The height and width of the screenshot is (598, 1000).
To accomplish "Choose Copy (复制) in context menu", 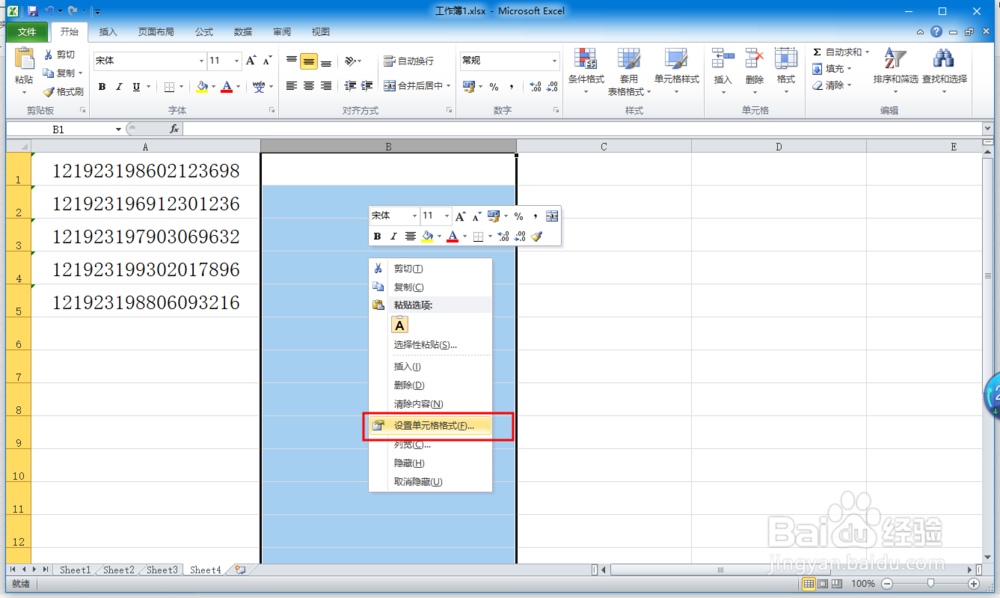I will pos(430,287).
